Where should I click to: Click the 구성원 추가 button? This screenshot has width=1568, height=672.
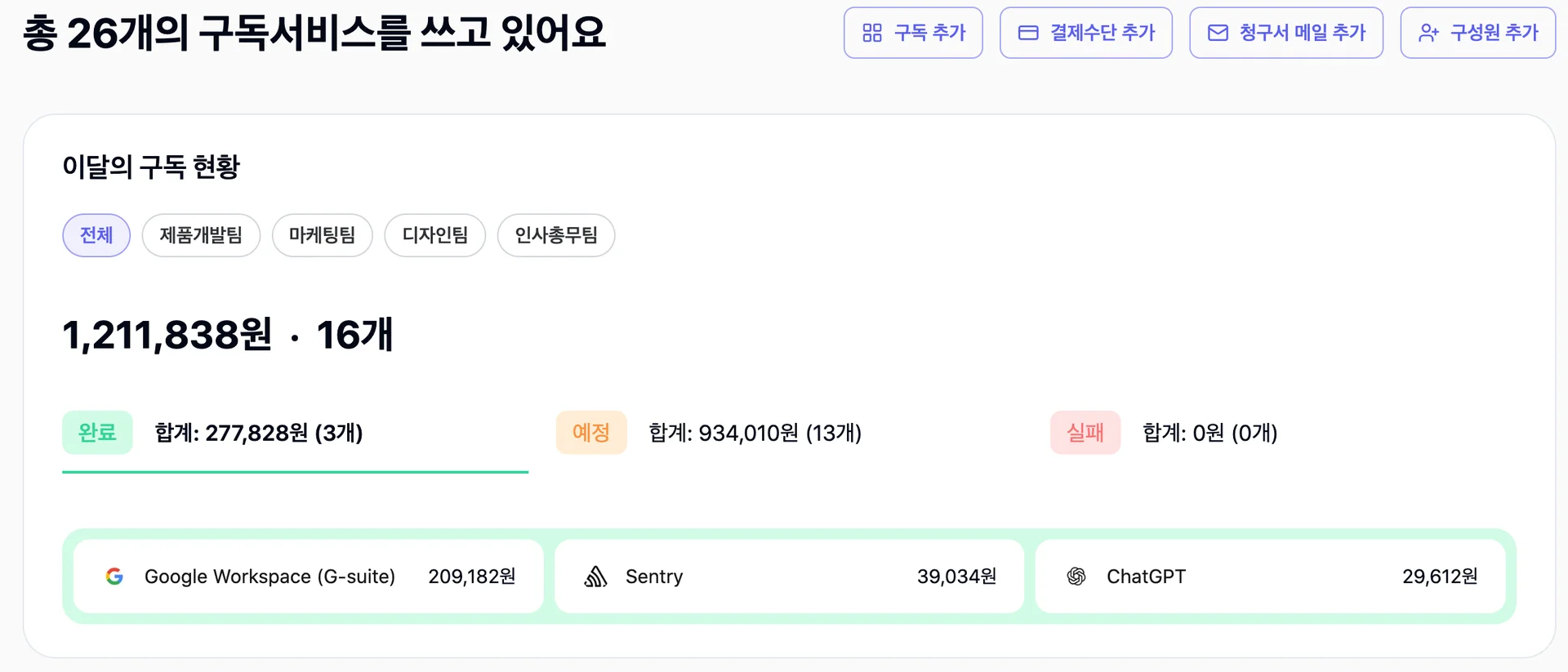click(1478, 33)
